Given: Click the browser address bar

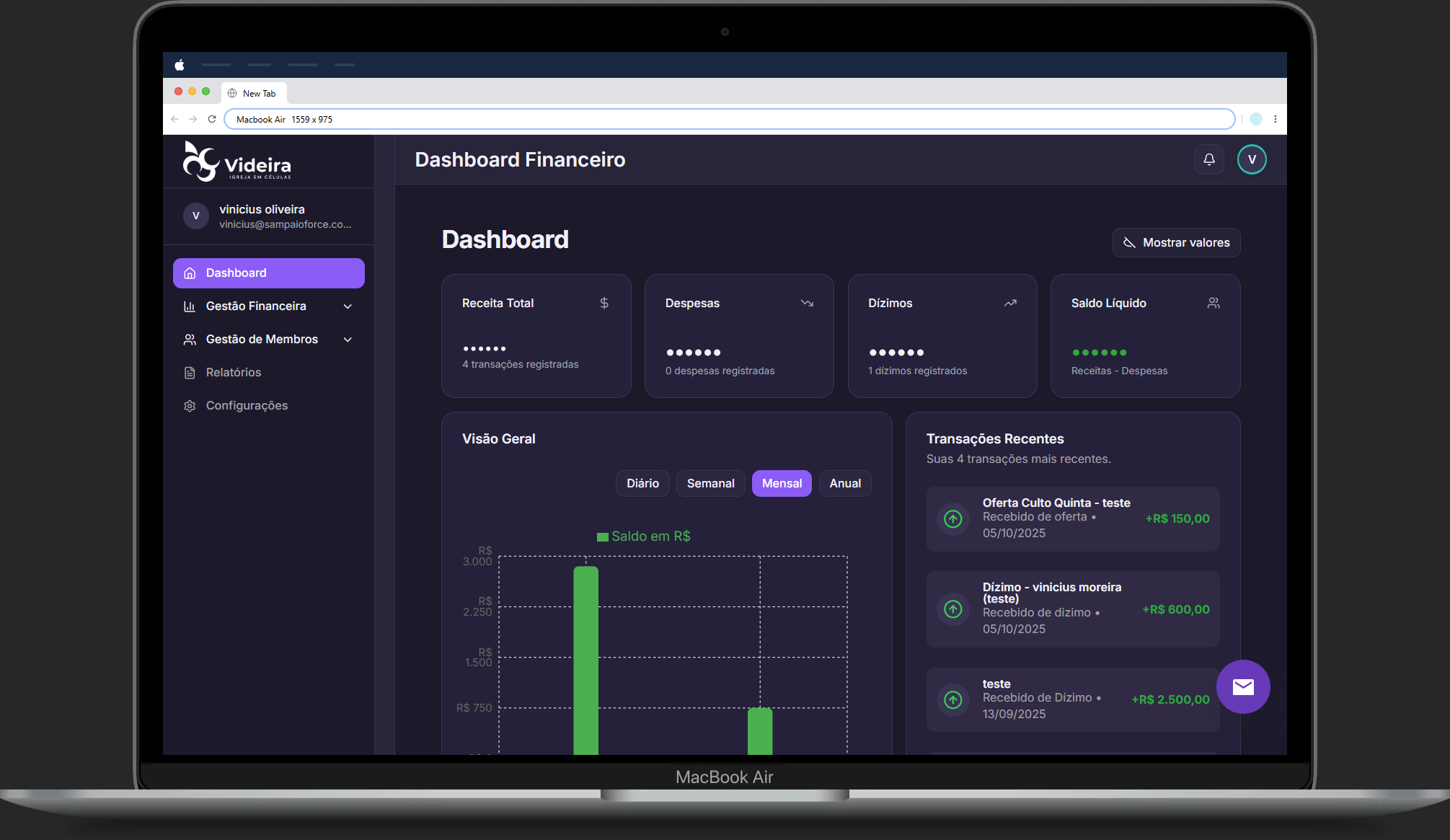Looking at the screenshot, I should pyautogui.click(x=728, y=120).
